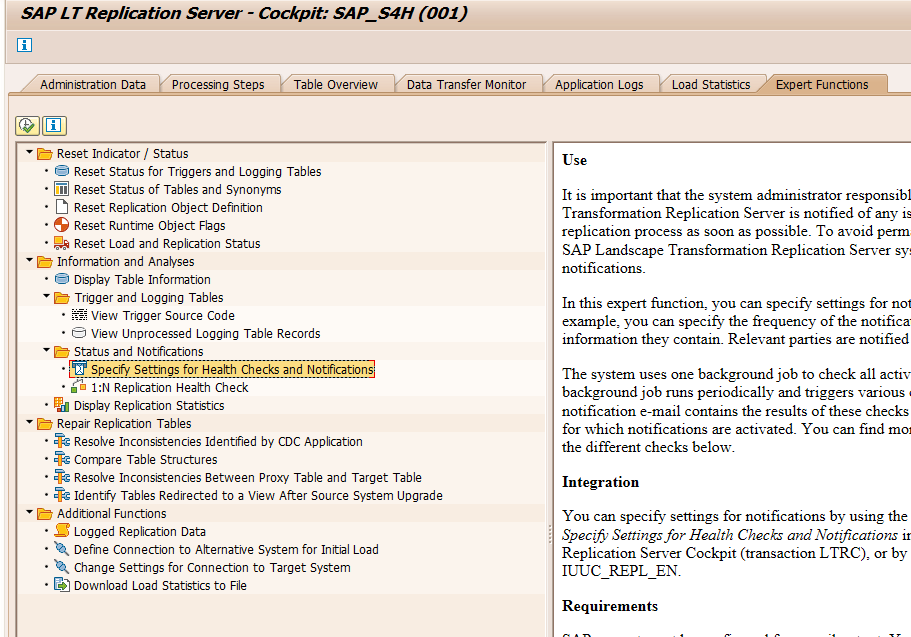The width and height of the screenshot is (911, 637).
Task: Click the blue information icon below the title
Action: [x=24, y=45]
